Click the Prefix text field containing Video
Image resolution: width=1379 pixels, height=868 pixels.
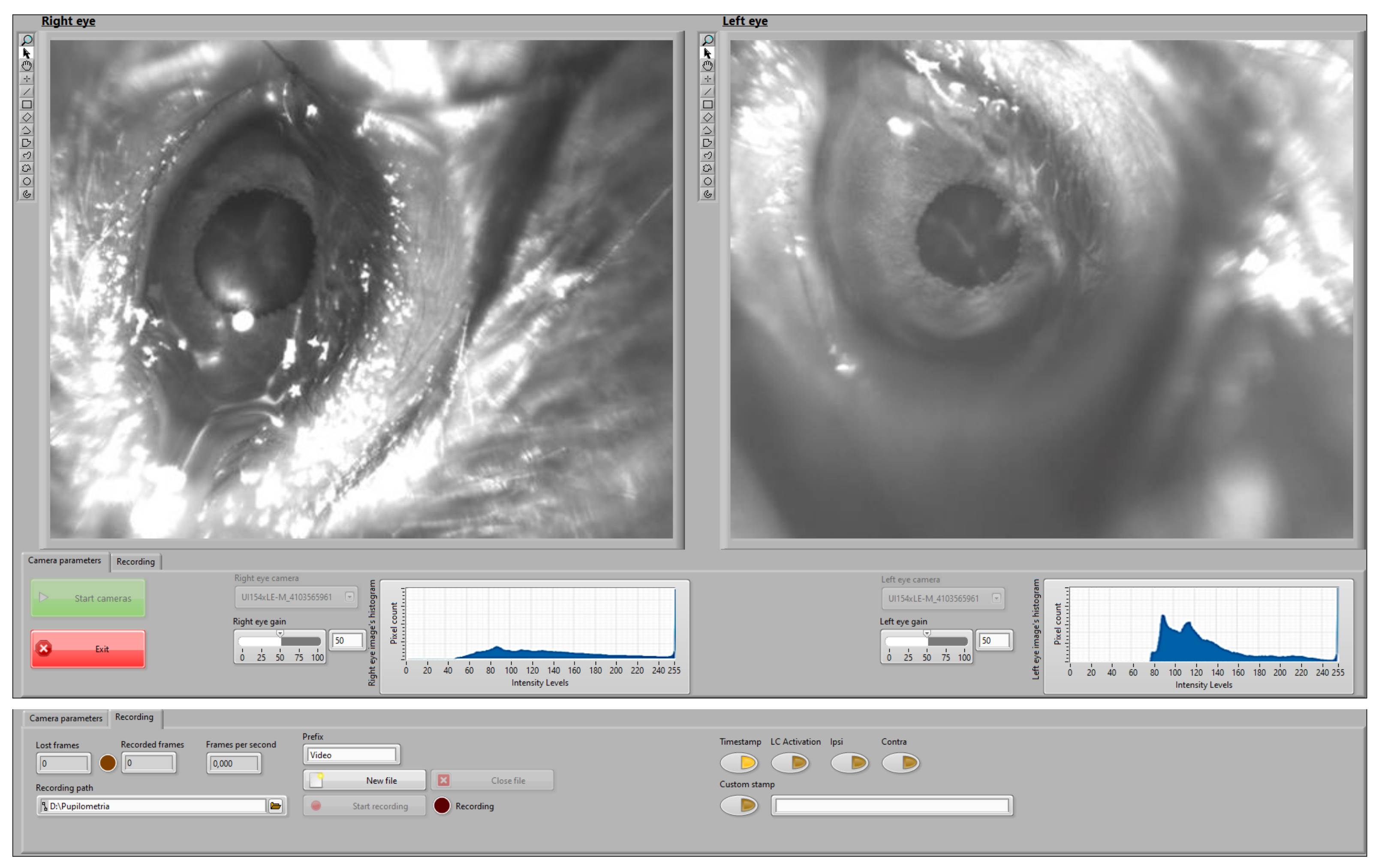coord(351,755)
